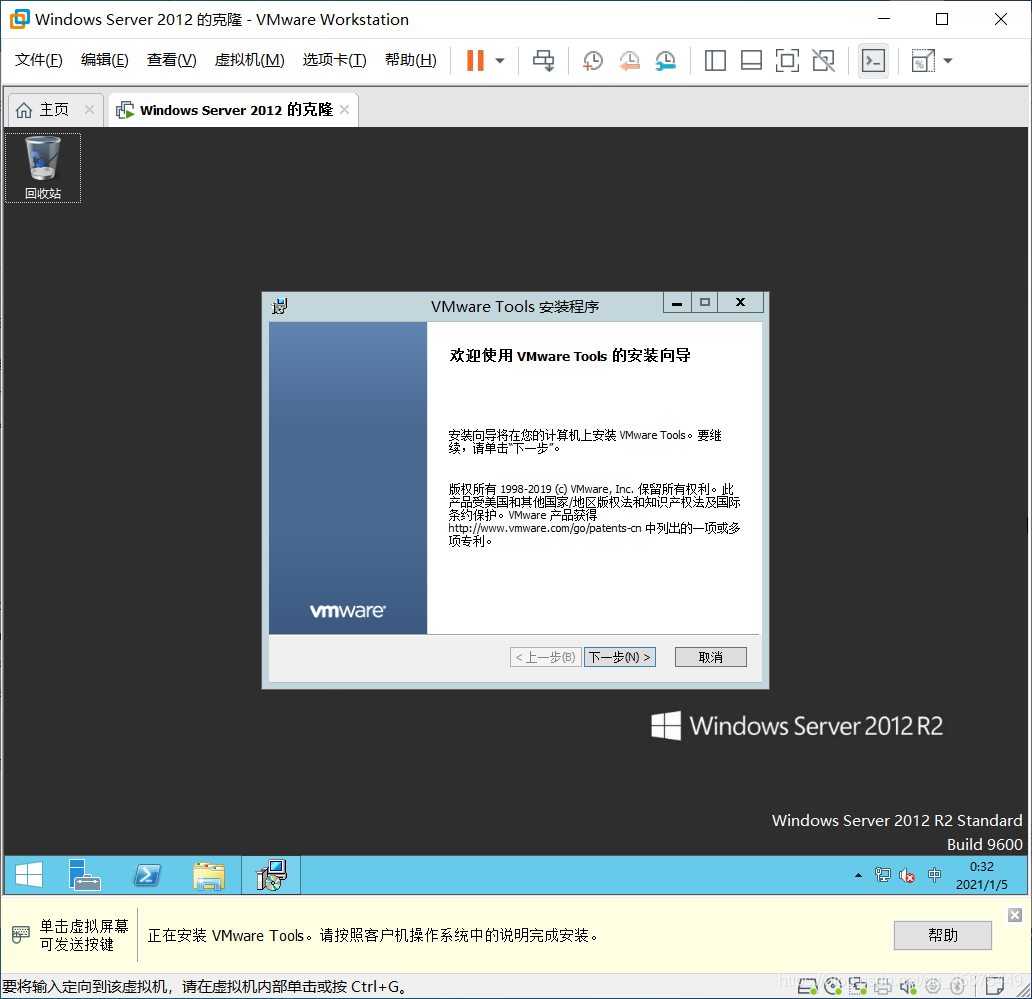Image resolution: width=1032 pixels, height=999 pixels.
Task: Click 取消 to cancel VMware Tools setup
Action: click(711, 657)
